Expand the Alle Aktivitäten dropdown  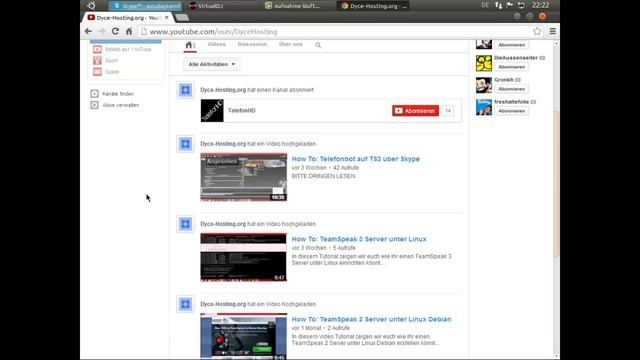pyautogui.click(x=212, y=64)
